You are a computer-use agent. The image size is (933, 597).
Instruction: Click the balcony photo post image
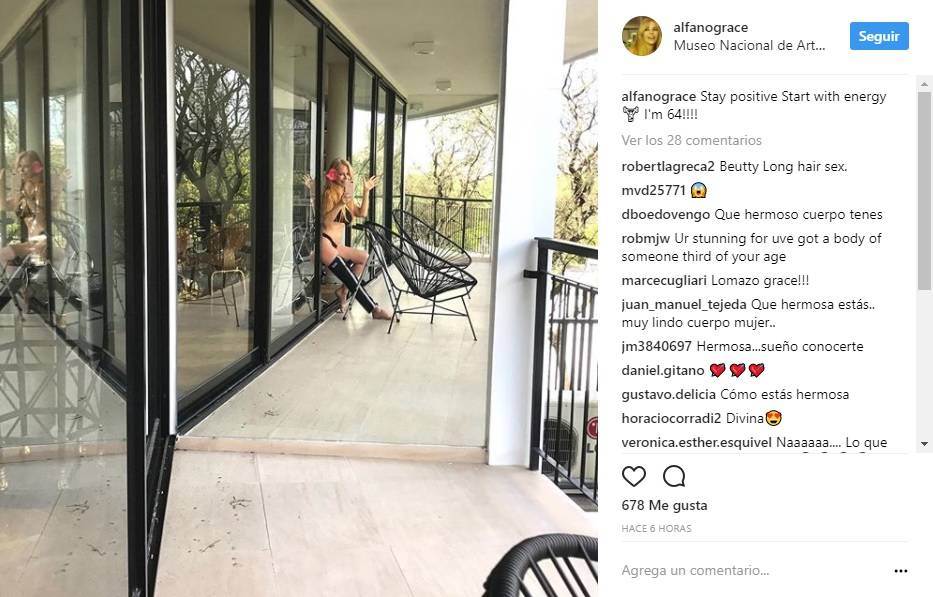(299, 298)
